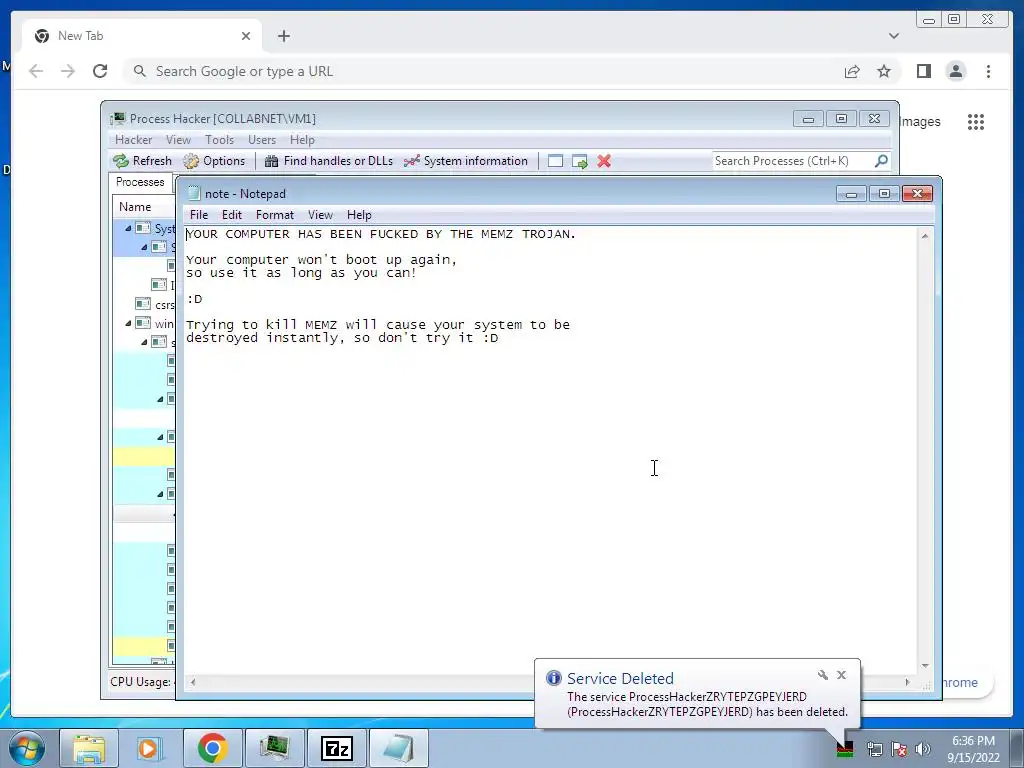Click the Service Deleted balloon title

point(620,679)
